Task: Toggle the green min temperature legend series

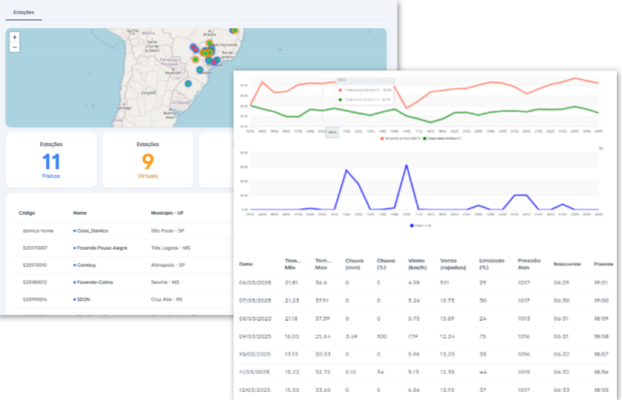Action: click(x=427, y=138)
